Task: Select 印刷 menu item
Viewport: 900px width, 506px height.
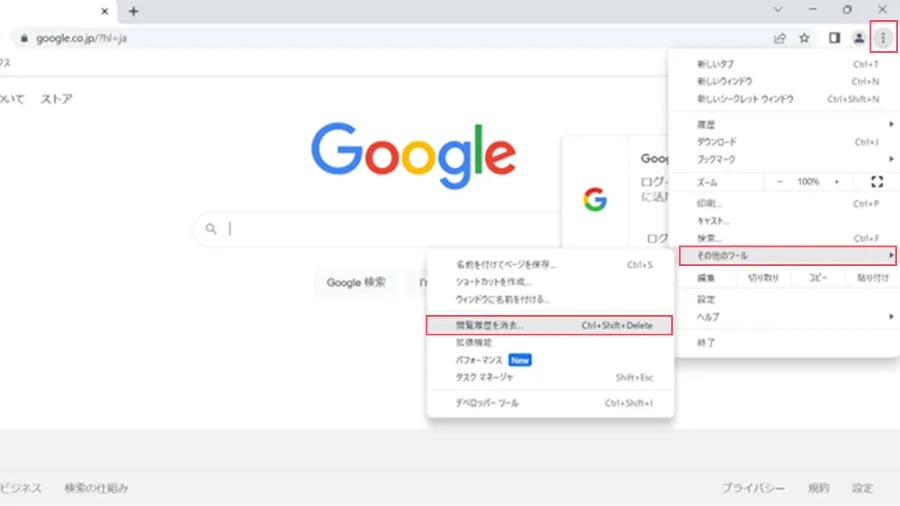Action: pos(784,204)
